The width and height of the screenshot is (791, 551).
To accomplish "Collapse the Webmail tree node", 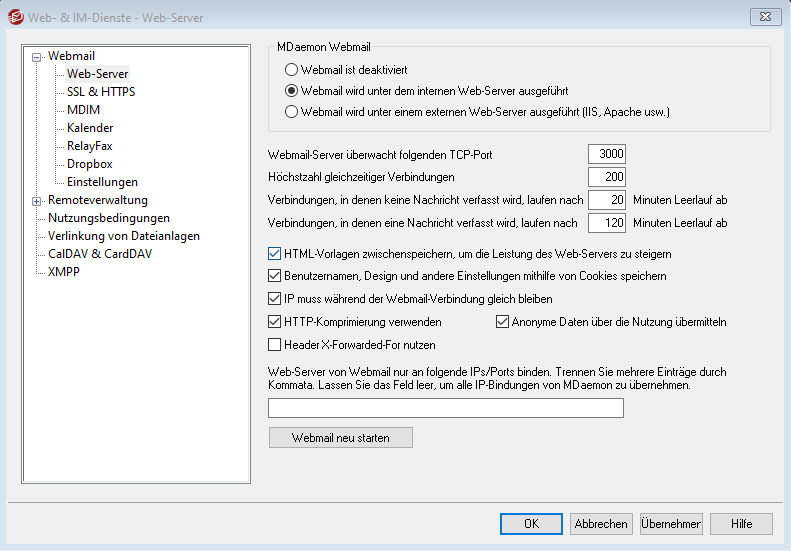I will (x=37, y=57).
